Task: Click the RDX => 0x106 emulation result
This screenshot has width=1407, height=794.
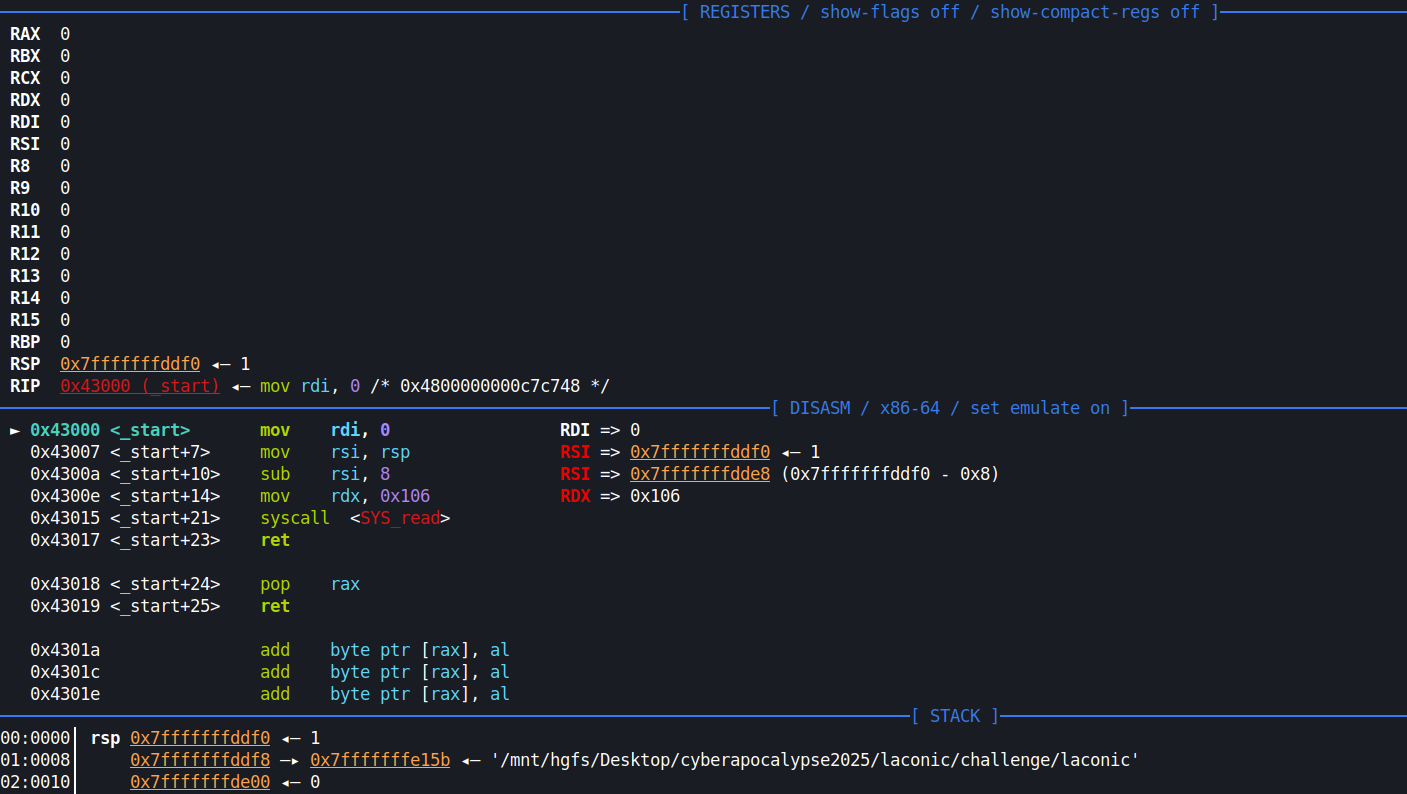Action: [620, 496]
